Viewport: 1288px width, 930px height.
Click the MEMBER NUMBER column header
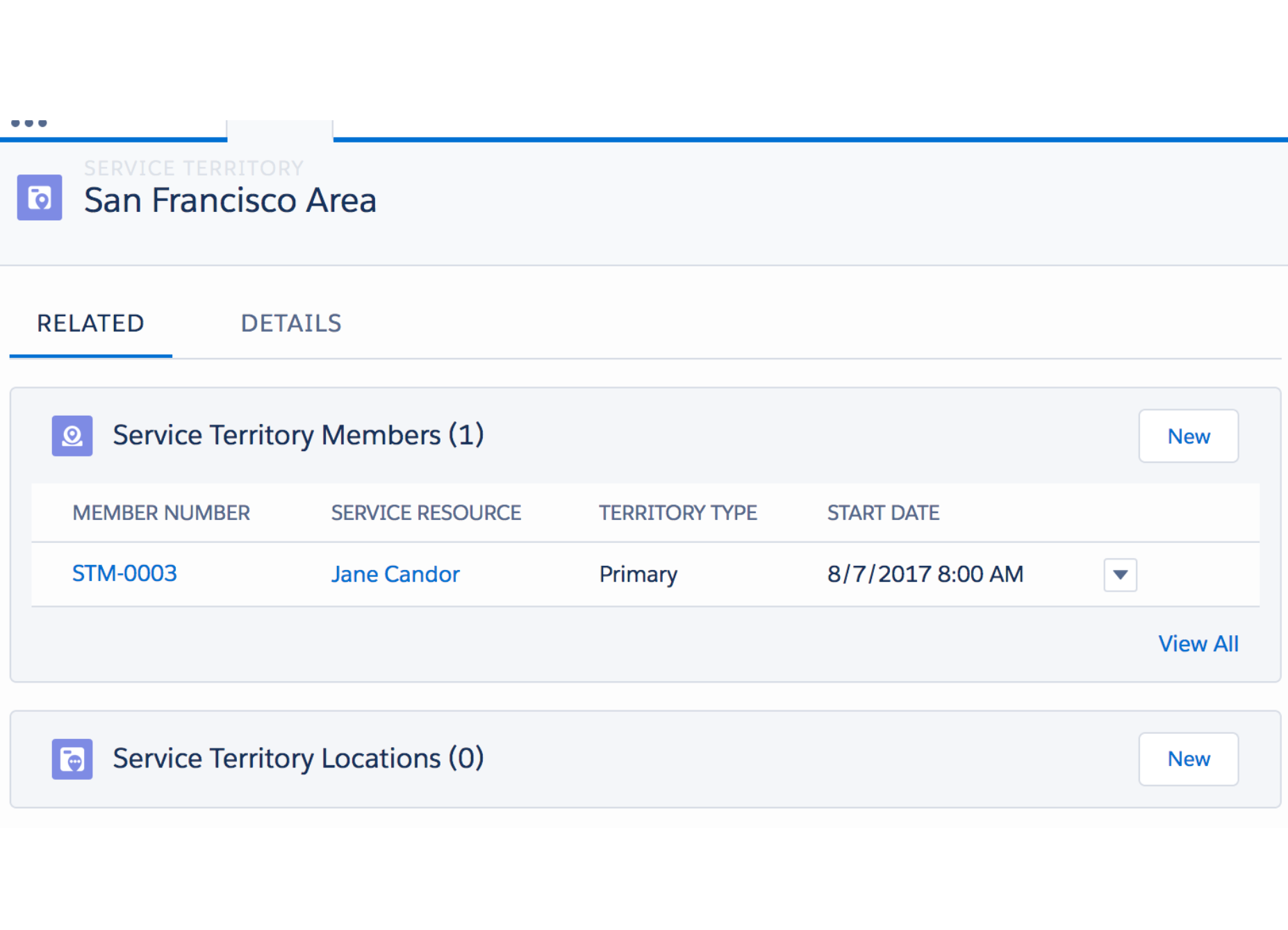161,513
